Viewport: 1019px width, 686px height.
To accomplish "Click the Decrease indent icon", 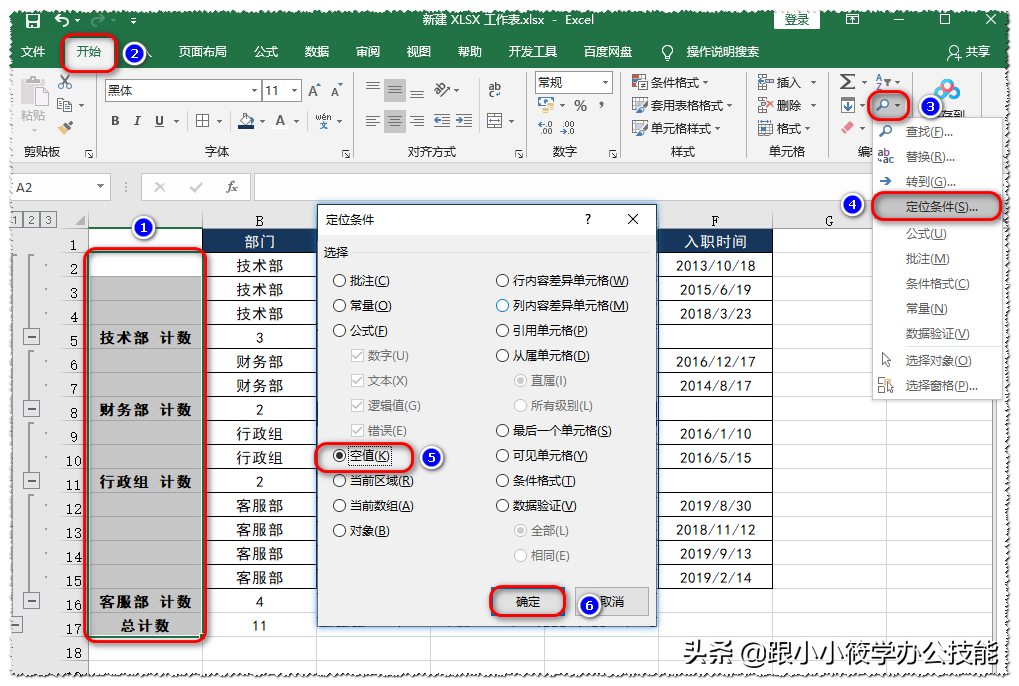I will (442, 121).
